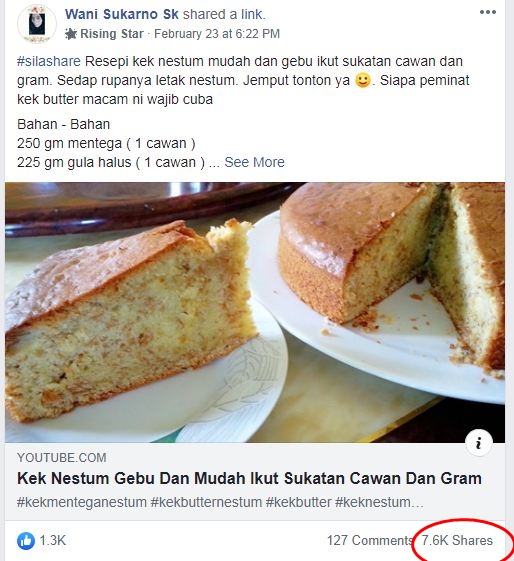Open the cake photo link thumbnail
Image resolution: width=514 pixels, height=561 pixels.
pos(255,312)
